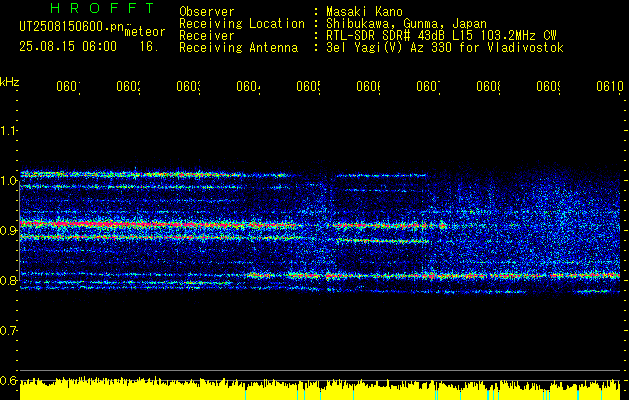Viewport: 629px width, 400px height.
Task: Click the 'Receiving Location' label
Action: [x=242, y=24]
